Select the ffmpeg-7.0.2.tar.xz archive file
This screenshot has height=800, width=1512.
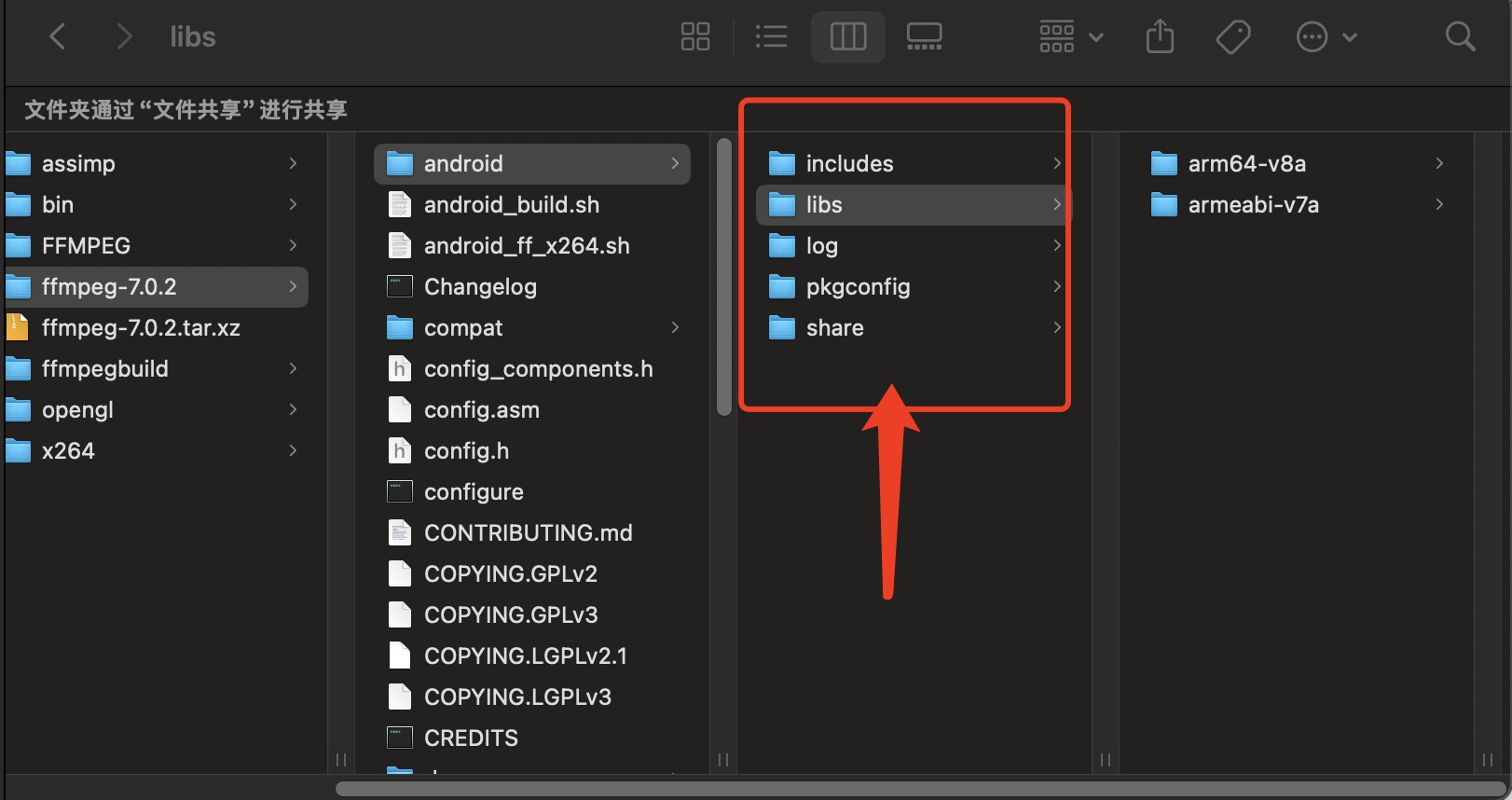pyautogui.click(x=155, y=328)
